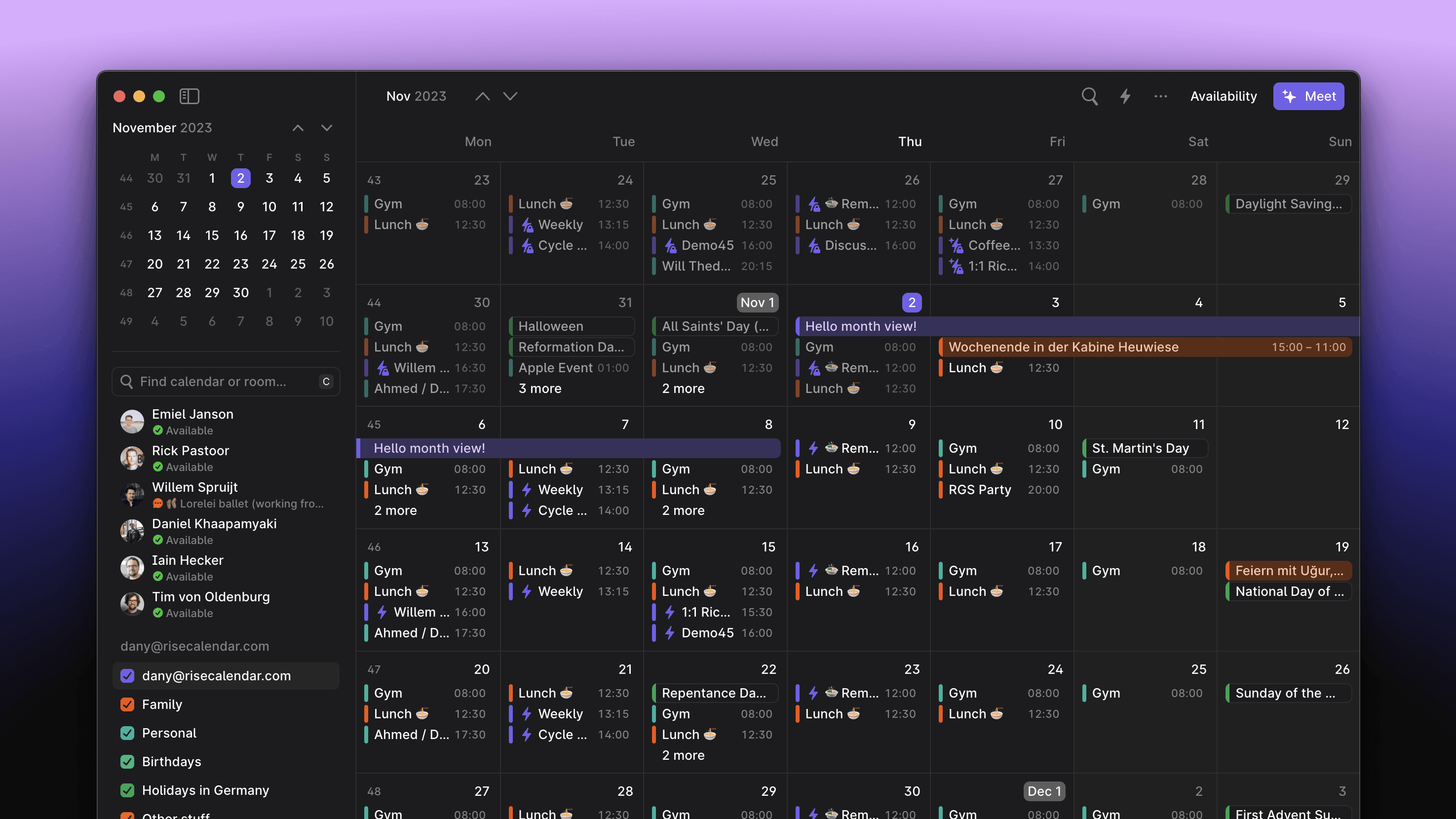Toggle Holidays in Germany checkbox
Screen dimensions: 1456x819
coord(128,790)
